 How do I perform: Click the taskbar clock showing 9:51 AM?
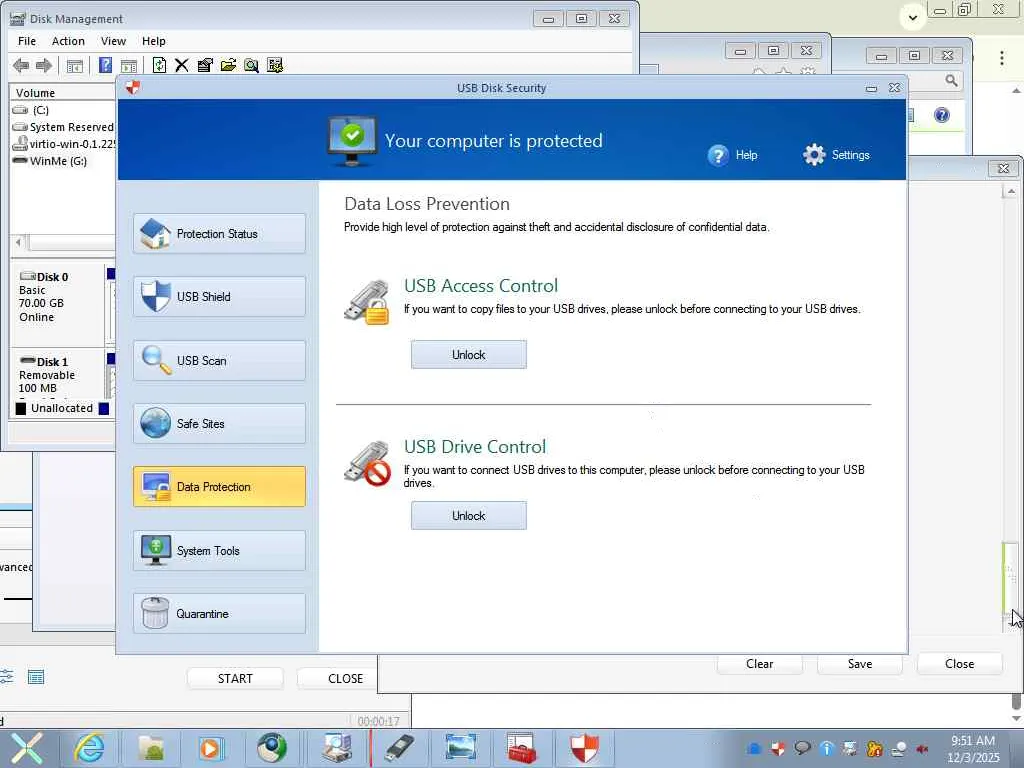[x=972, y=748]
